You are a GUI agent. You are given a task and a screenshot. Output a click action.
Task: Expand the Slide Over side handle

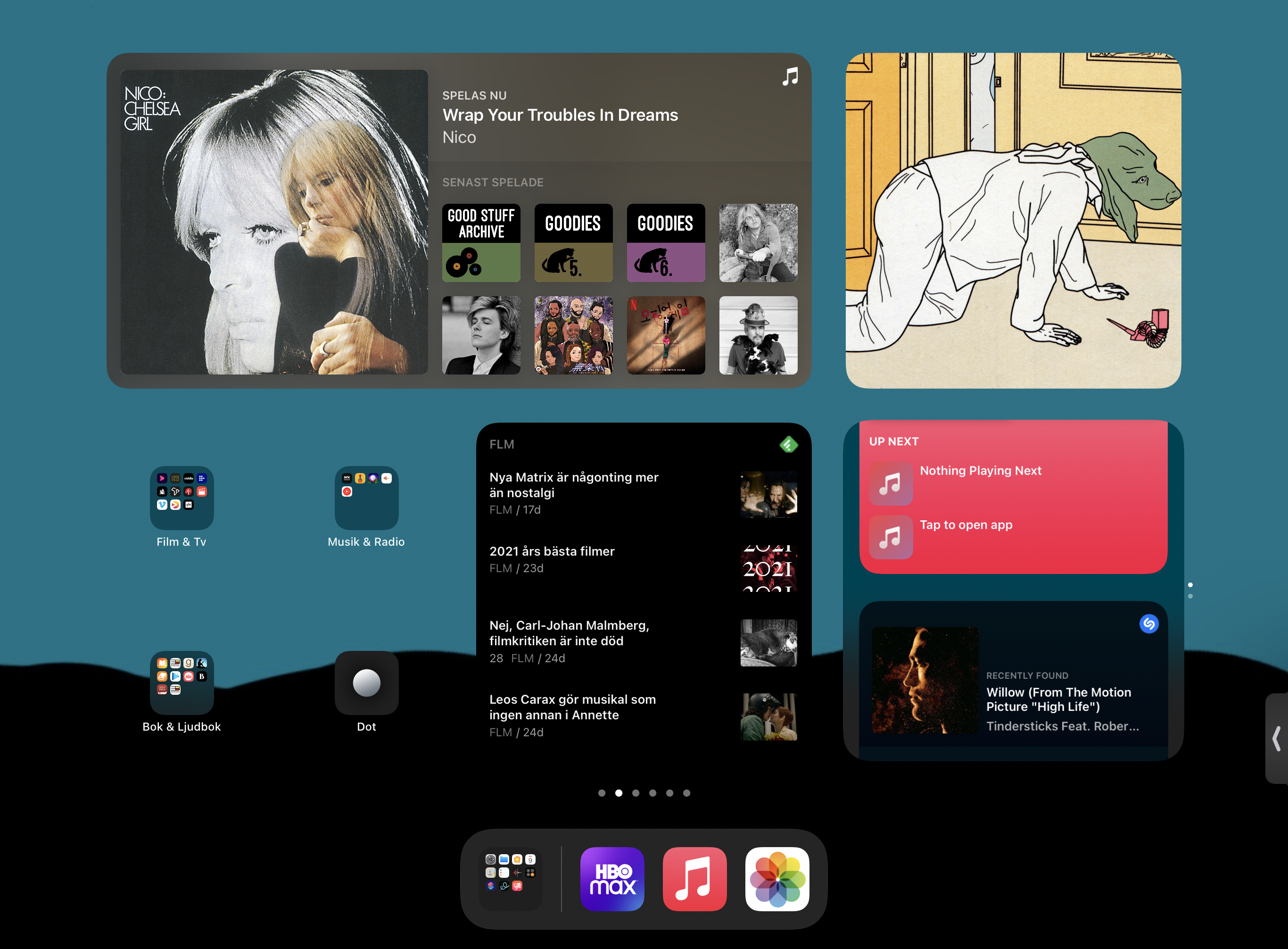point(1277,738)
